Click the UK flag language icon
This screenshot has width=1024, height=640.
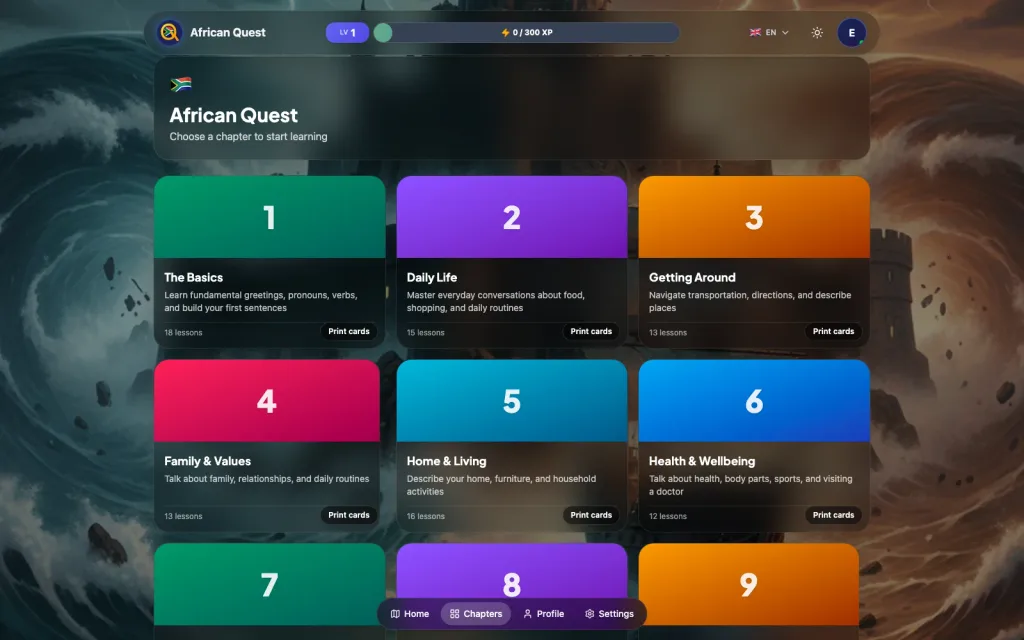pyautogui.click(x=755, y=32)
